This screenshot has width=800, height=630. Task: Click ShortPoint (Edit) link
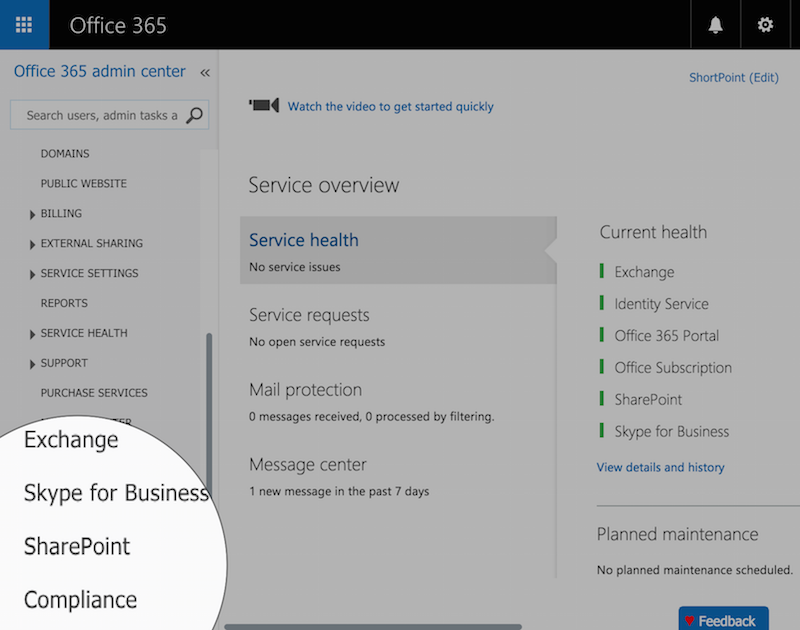tap(734, 78)
